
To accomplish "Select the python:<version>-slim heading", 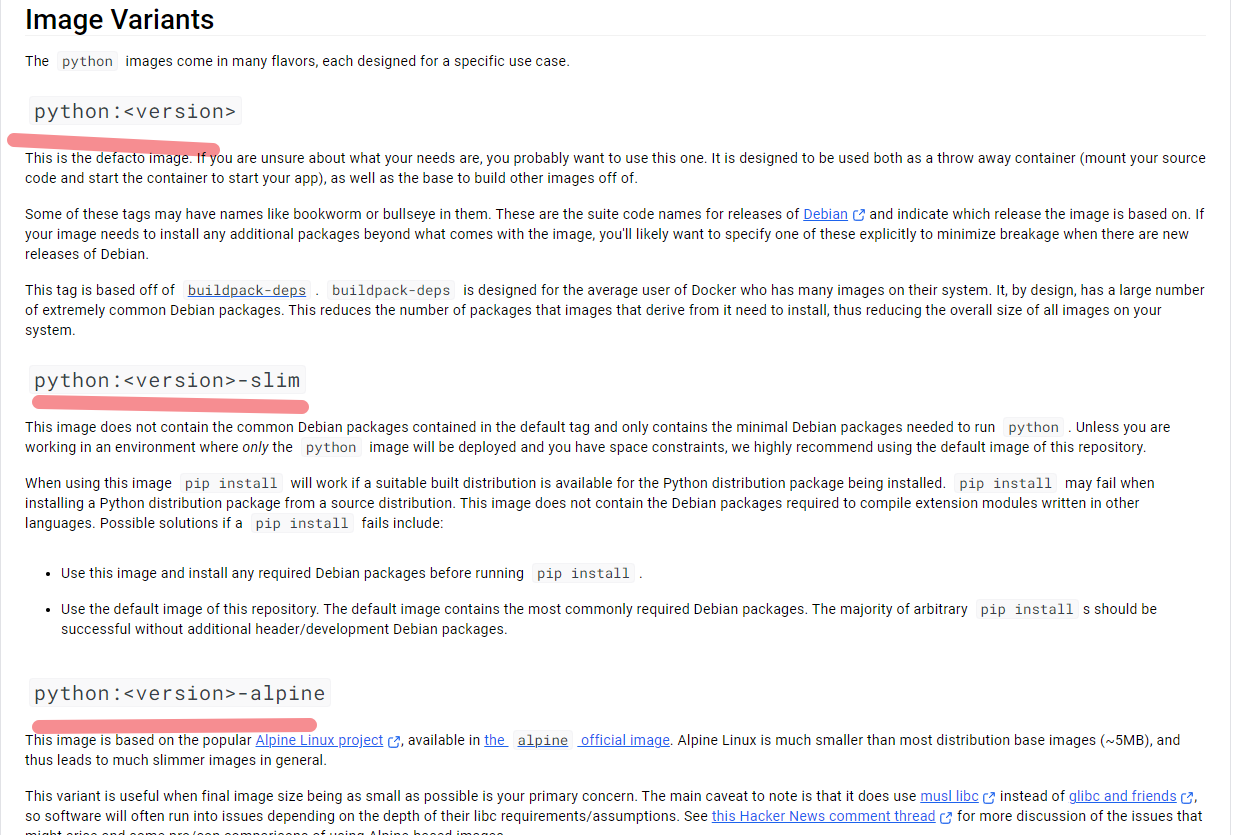I will (167, 380).
